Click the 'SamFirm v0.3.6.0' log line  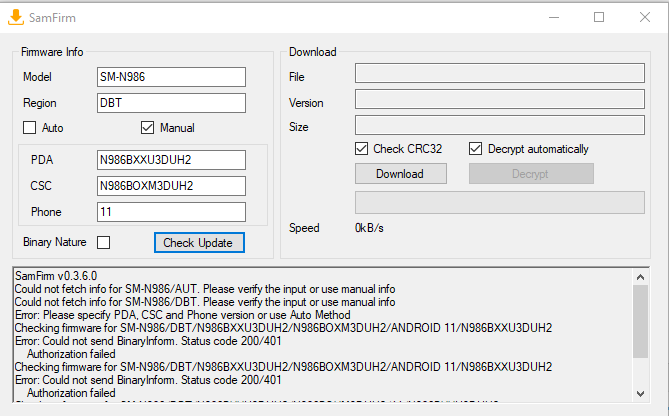56,276
